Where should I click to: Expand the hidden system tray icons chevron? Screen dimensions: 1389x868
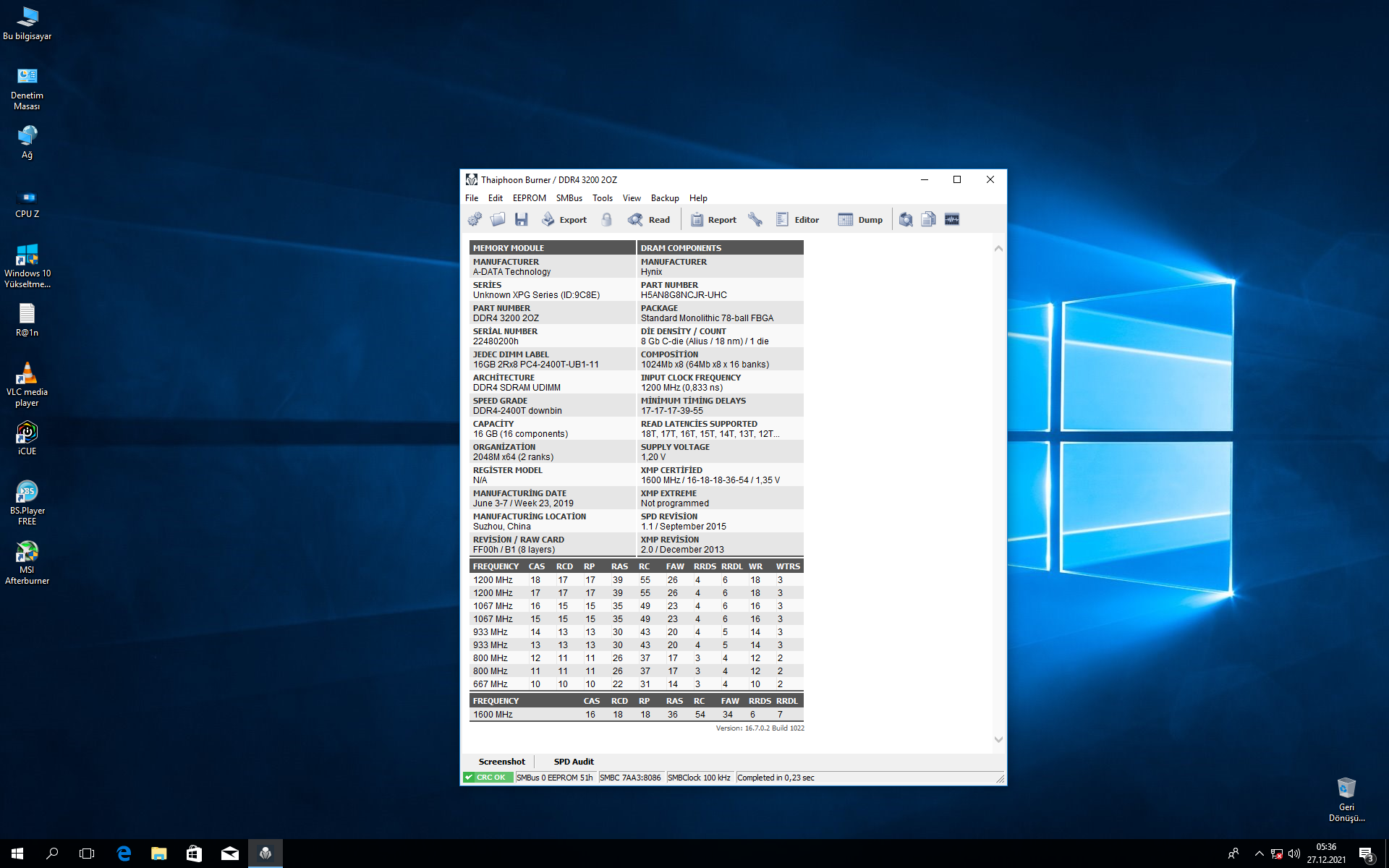1259,854
